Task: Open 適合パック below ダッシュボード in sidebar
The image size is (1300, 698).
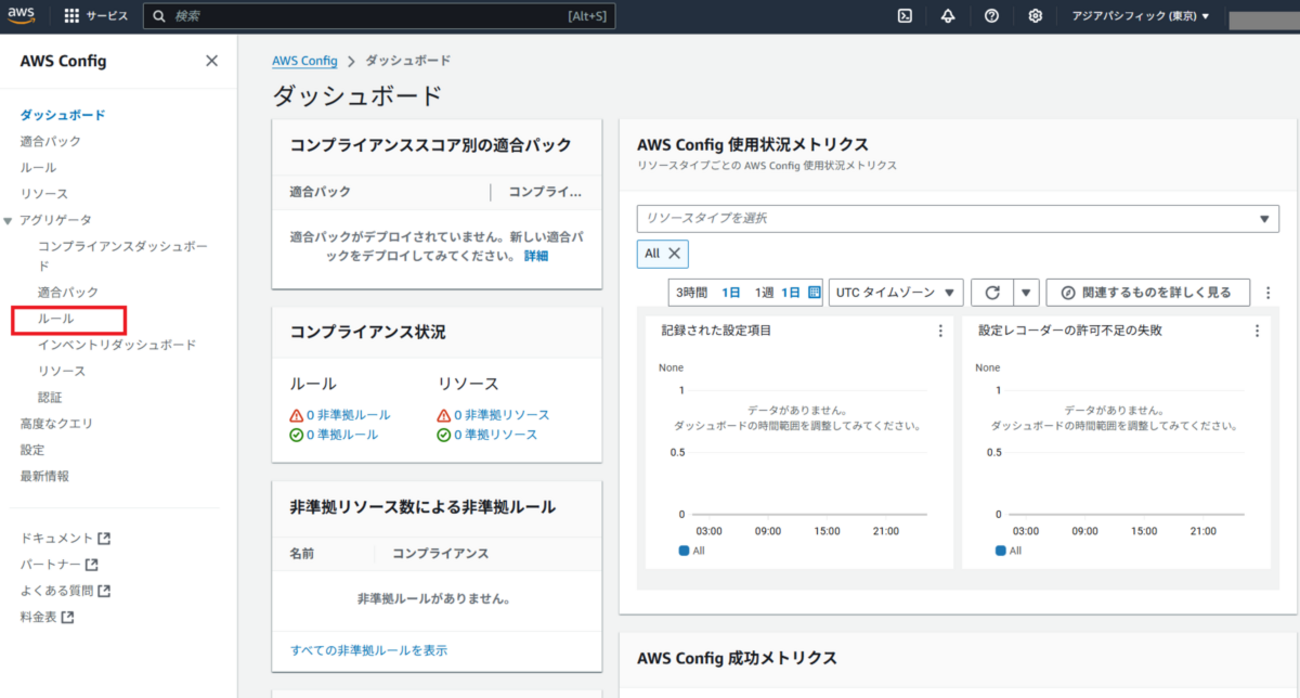Action: click(x=50, y=141)
